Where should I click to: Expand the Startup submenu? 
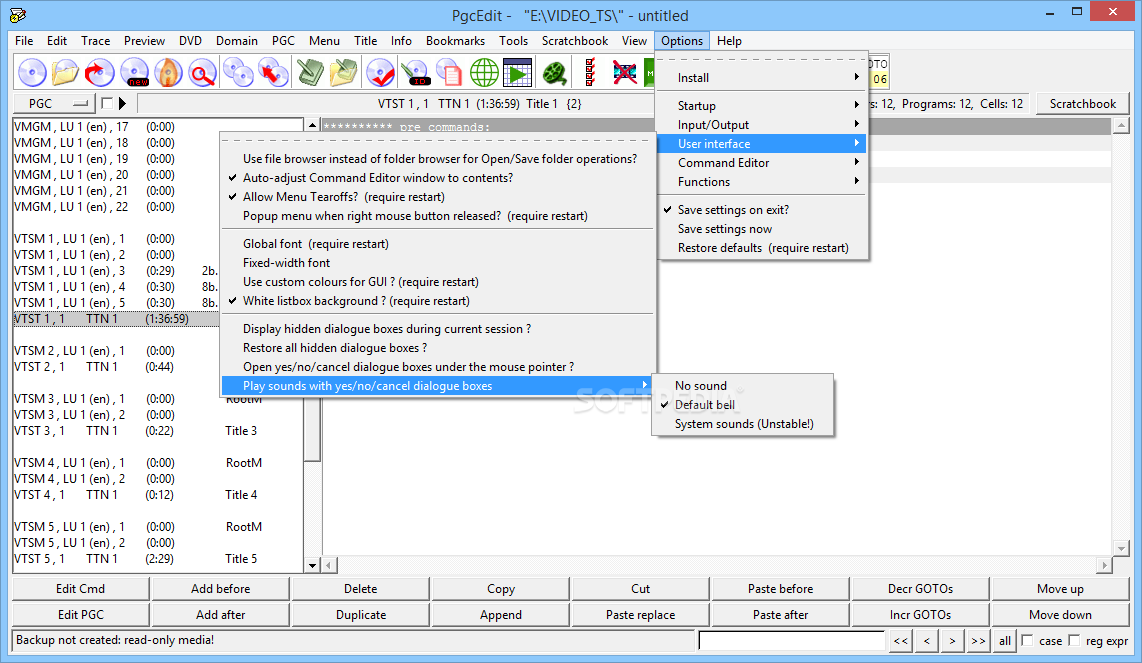coord(763,106)
